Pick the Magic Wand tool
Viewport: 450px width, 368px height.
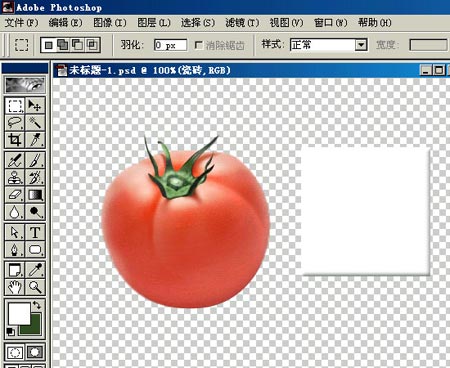(x=35, y=123)
